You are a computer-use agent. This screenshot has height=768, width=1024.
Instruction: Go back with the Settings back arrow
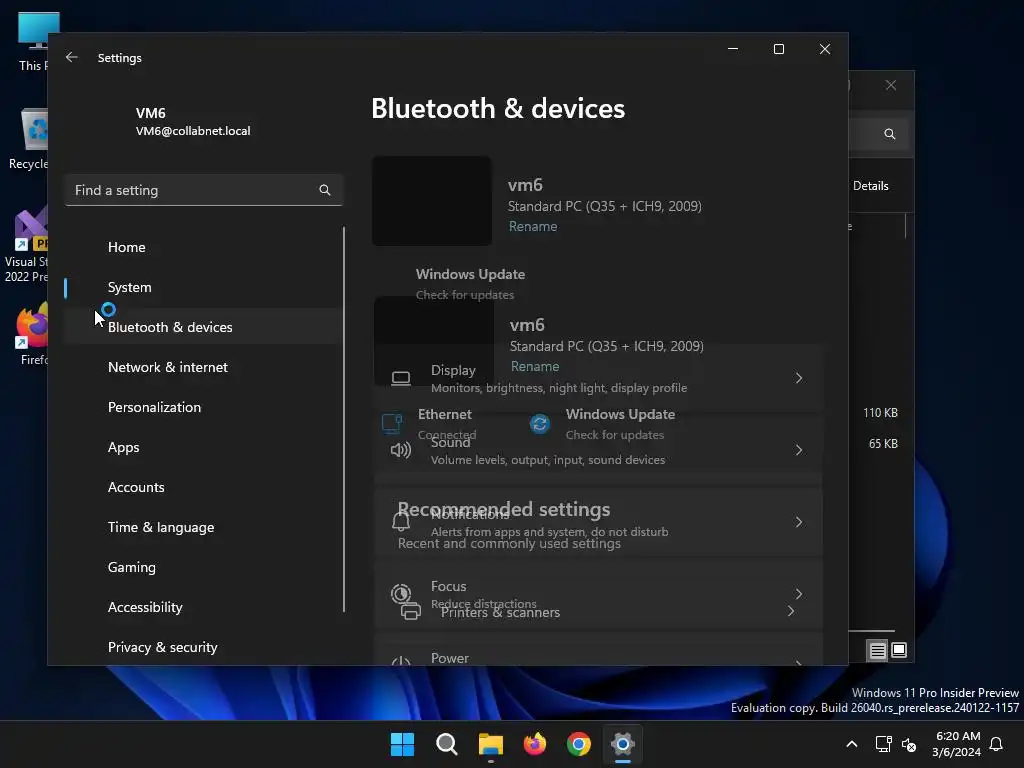pyautogui.click(x=72, y=57)
